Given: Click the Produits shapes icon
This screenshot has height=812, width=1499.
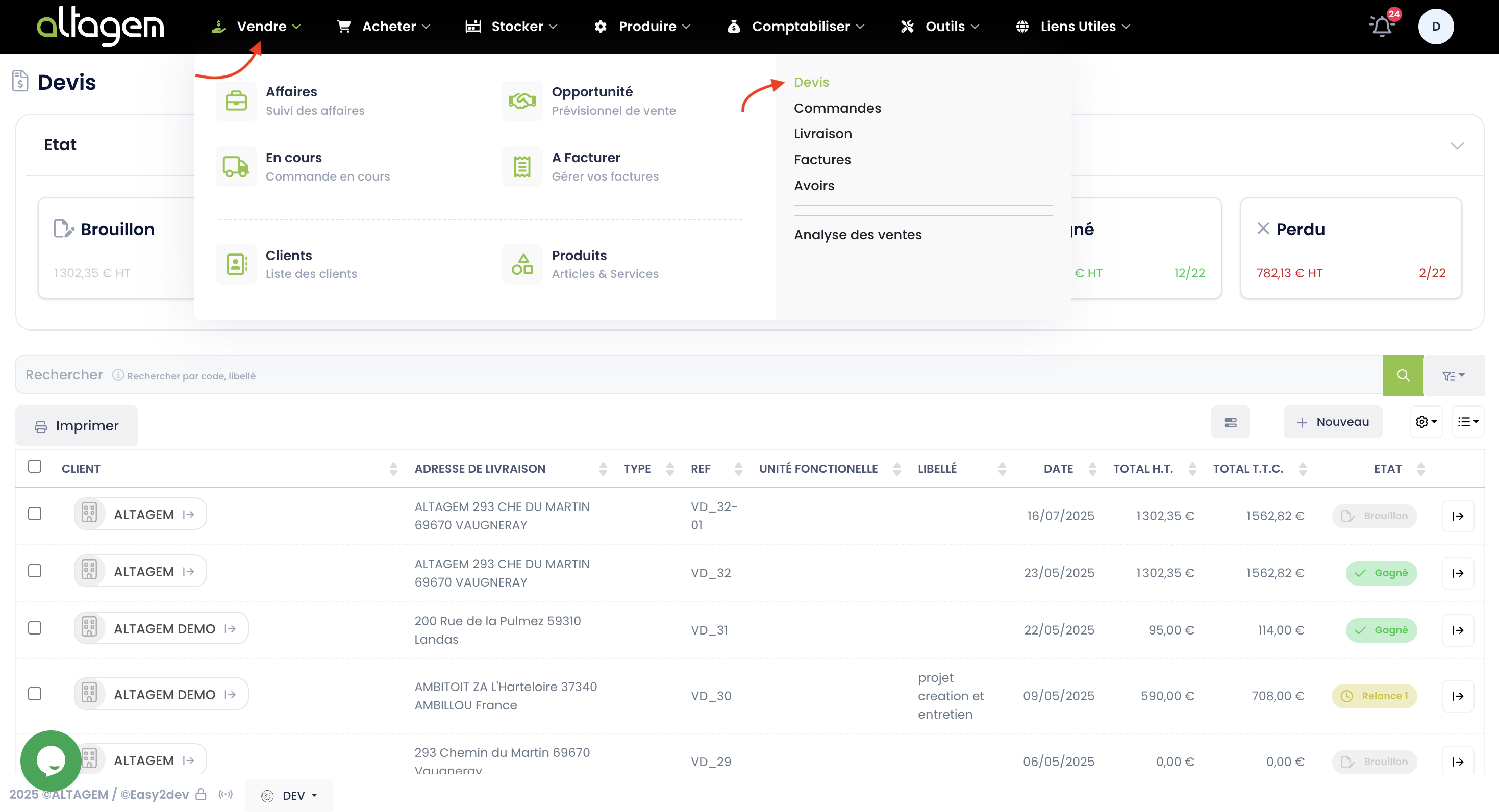Looking at the screenshot, I should [x=522, y=264].
